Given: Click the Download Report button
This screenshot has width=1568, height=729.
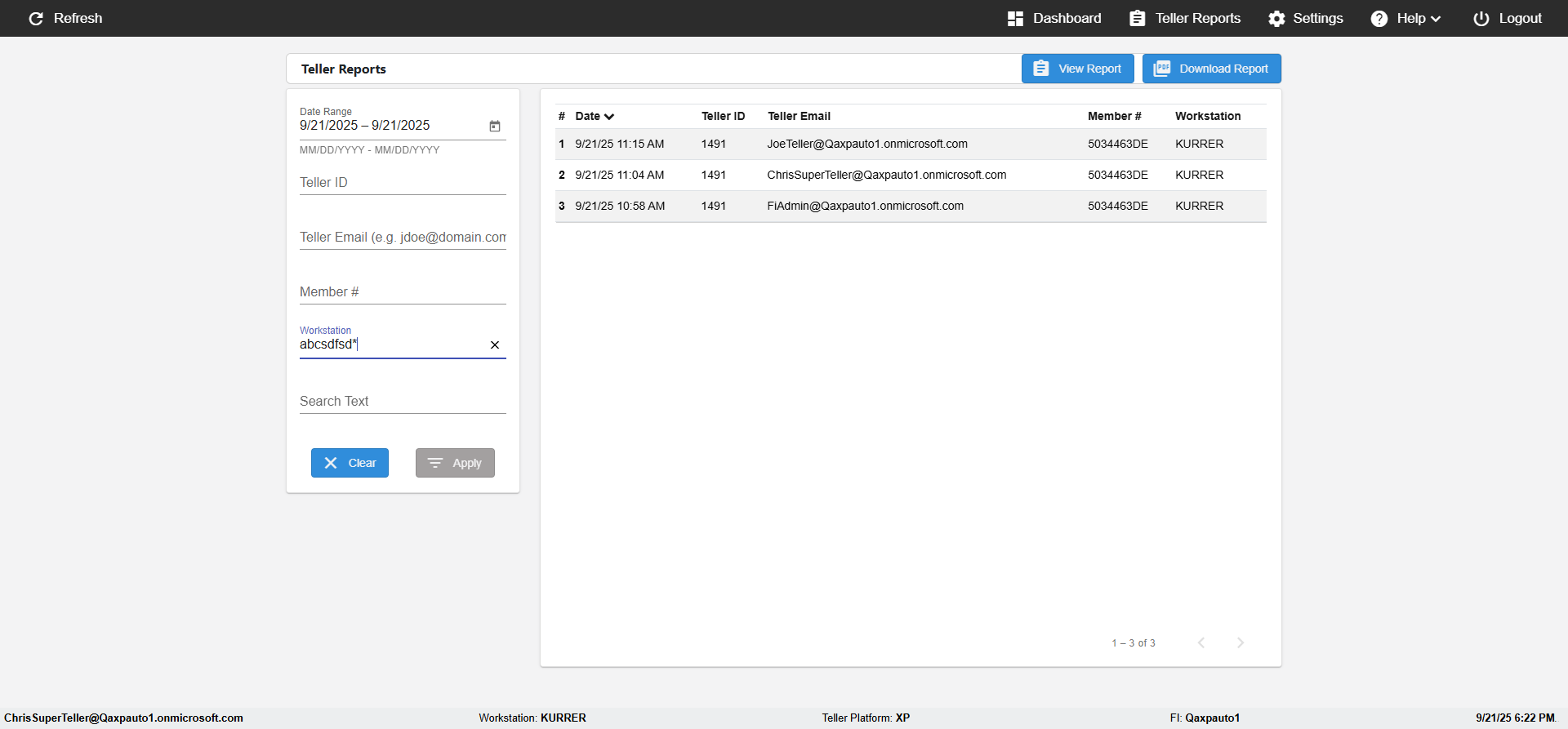Looking at the screenshot, I should pyautogui.click(x=1211, y=69).
